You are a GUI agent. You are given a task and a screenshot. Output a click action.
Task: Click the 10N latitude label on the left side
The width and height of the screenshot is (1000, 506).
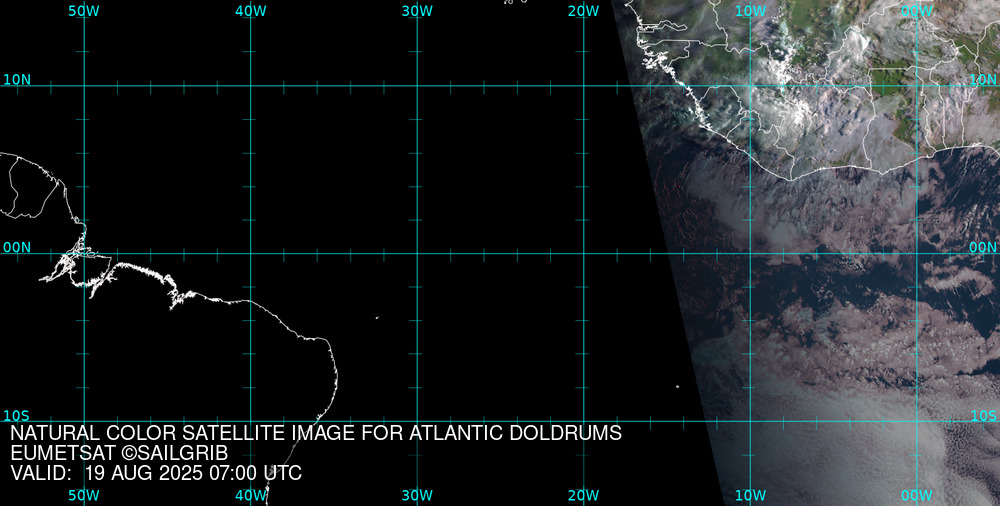coord(17,80)
